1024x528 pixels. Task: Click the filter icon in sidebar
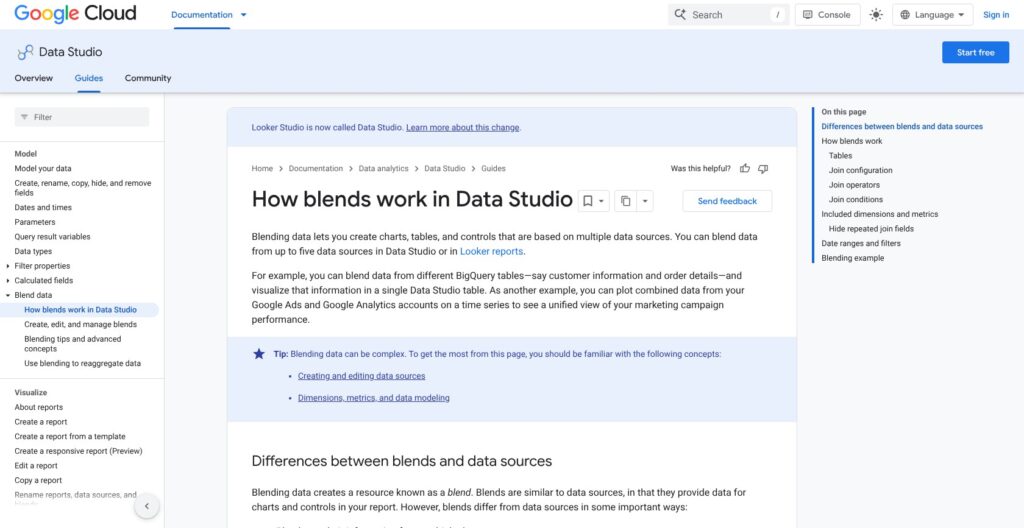tap(24, 117)
